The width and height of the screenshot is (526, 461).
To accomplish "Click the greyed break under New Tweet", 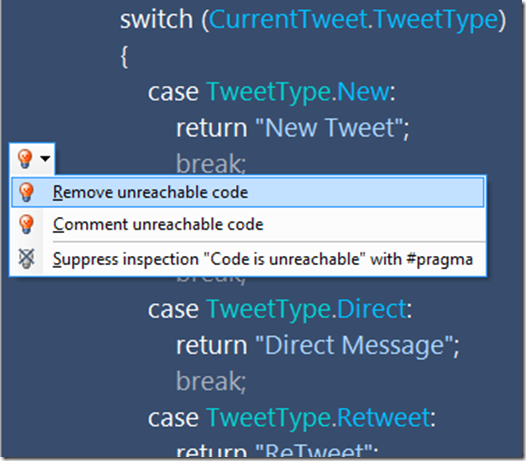I will click(x=211, y=164).
